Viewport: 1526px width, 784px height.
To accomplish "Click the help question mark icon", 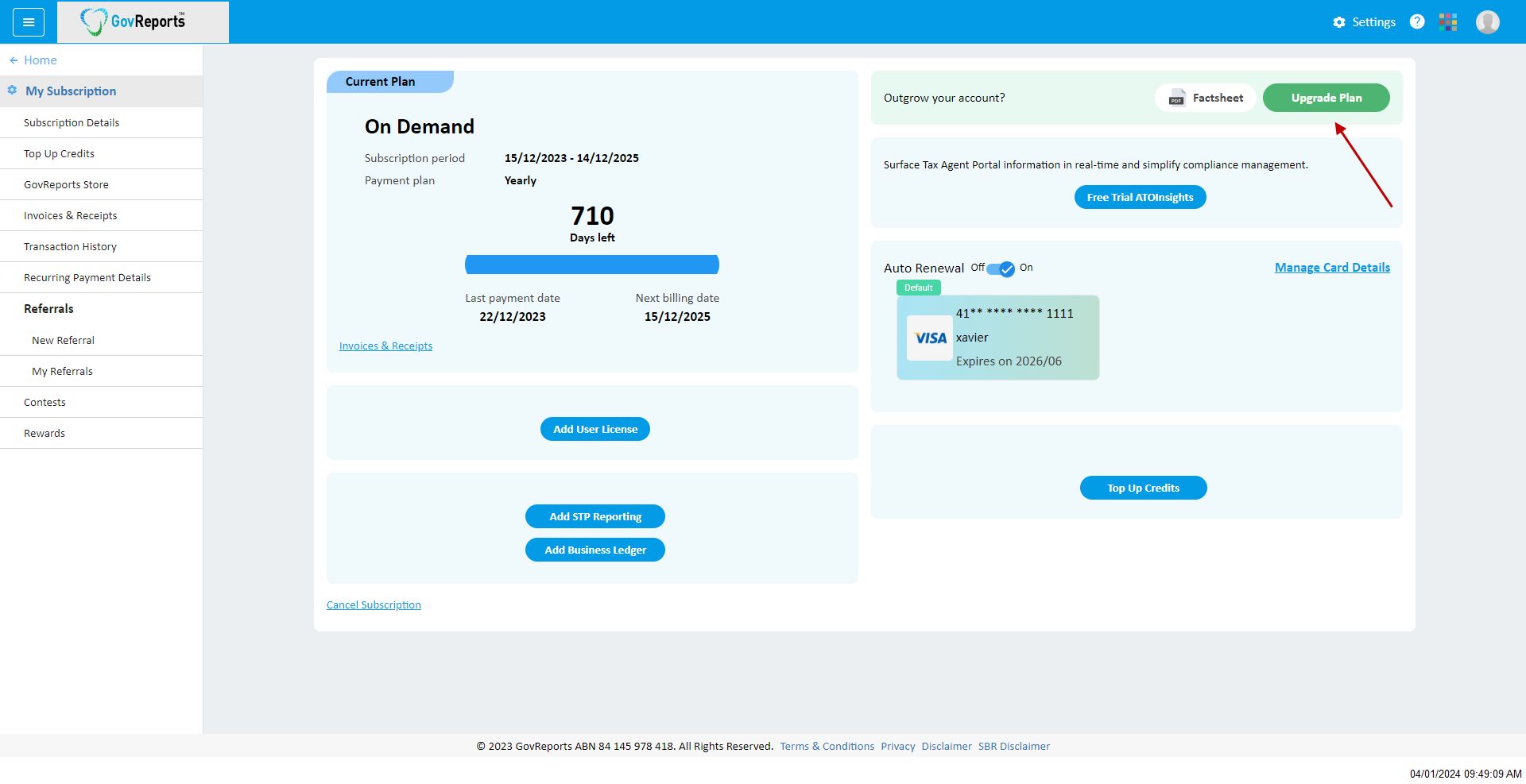I will (1417, 21).
